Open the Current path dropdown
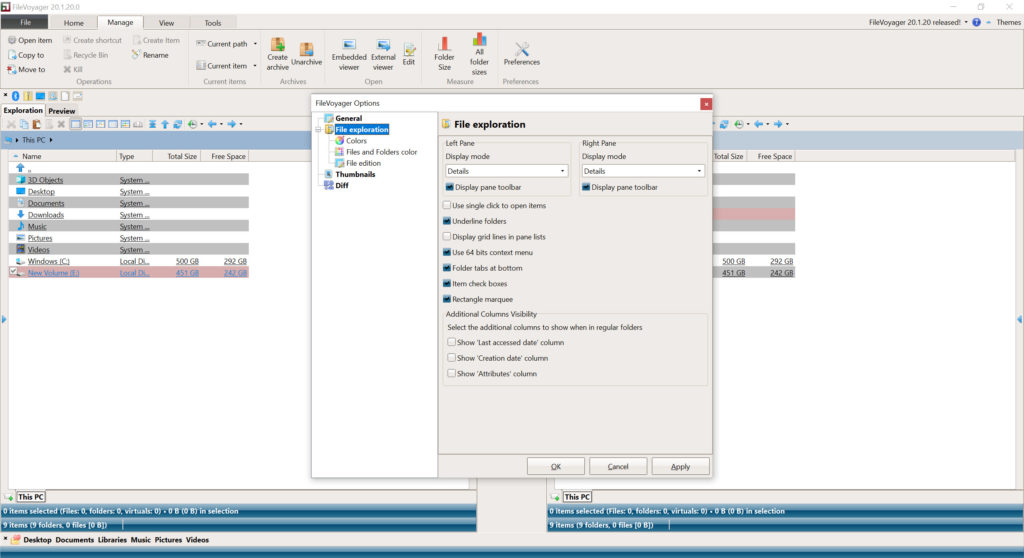This screenshot has width=1024, height=558. [x=255, y=44]
